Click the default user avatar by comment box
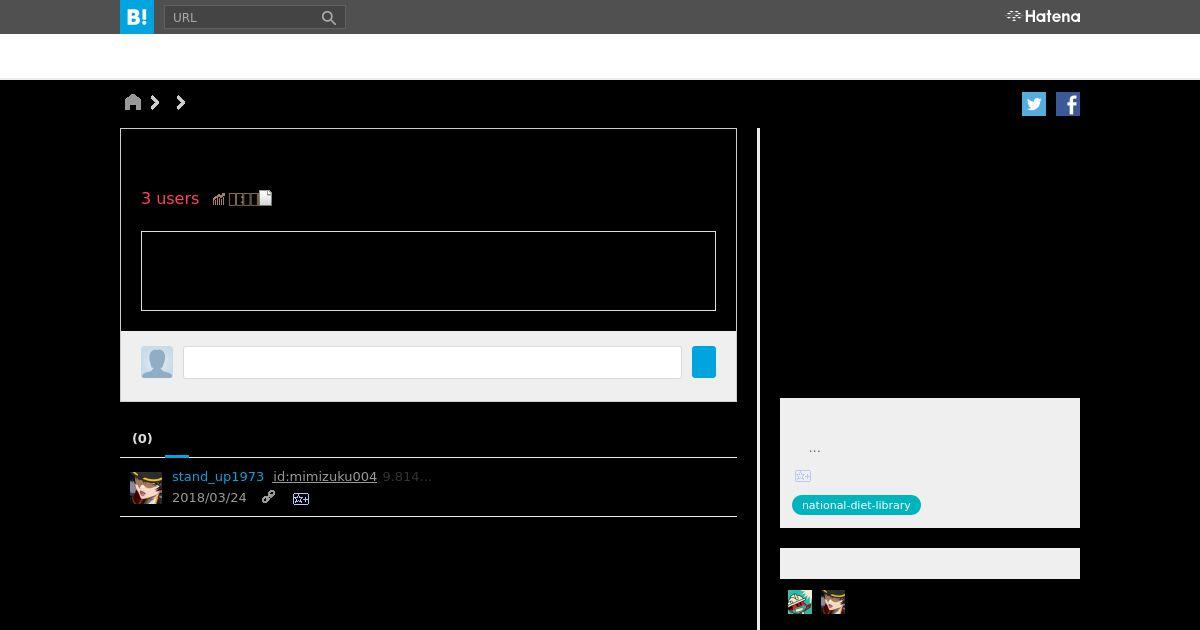This screenshot has height=630, width=1200. (157, 362)
